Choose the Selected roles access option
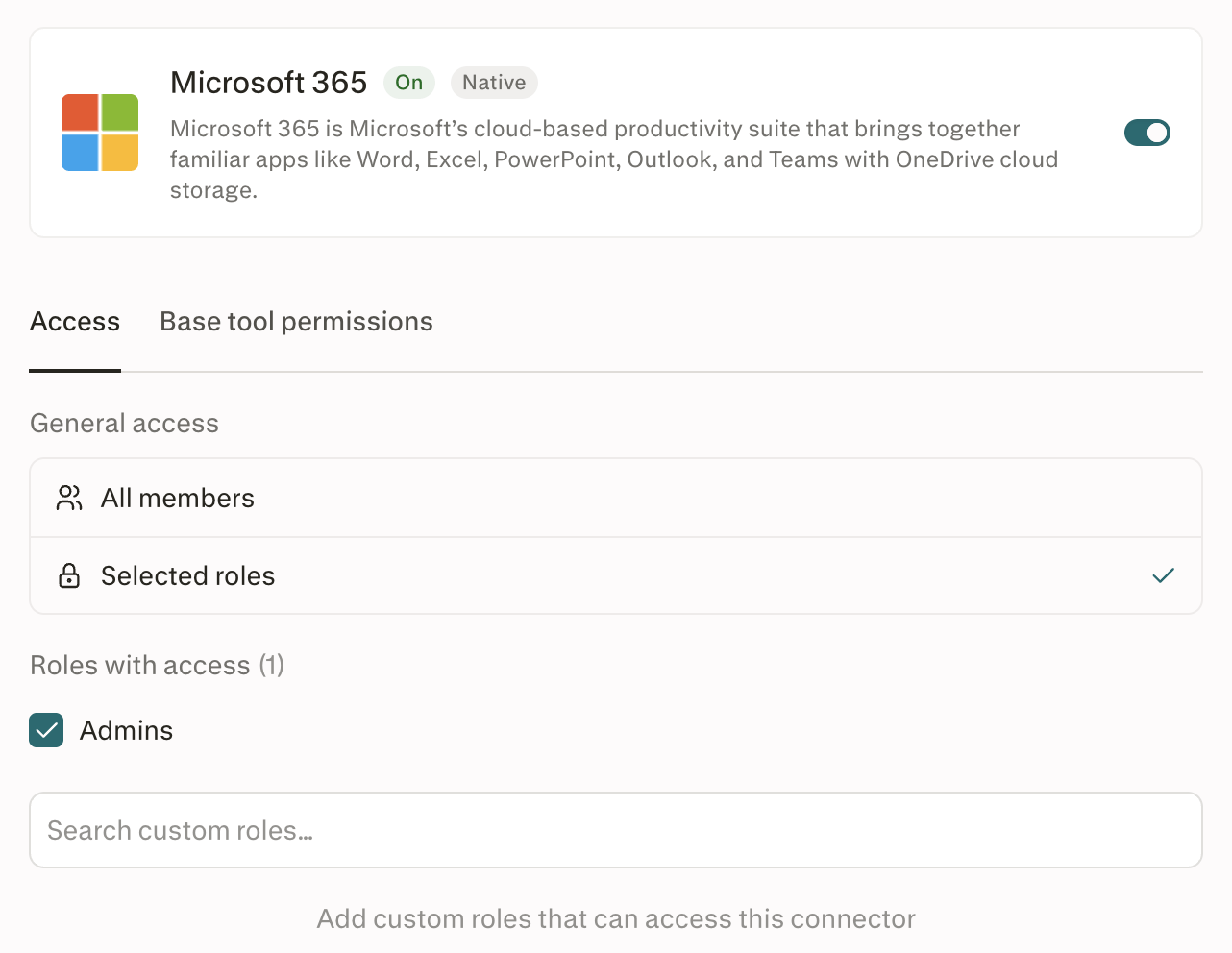This screenshot has height=953, width=1232. pos(616,575)
